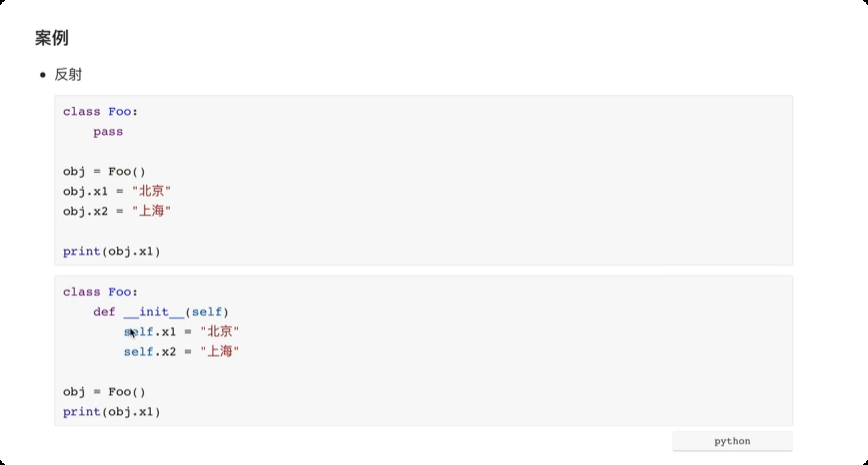The image size is (868, 465).
Task: Click print(obj.x1) in the second code block
Action: (111, 411)
